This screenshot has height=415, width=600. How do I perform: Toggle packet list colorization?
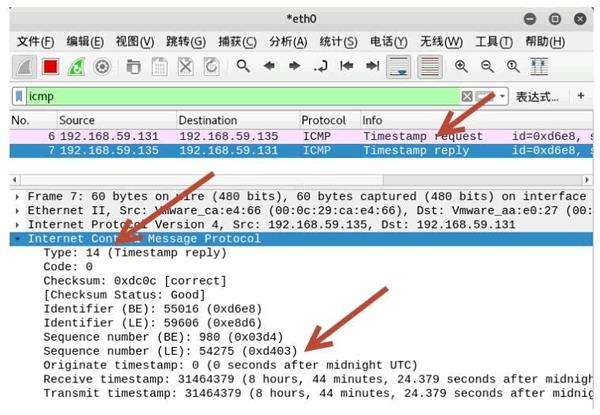[430, 67]
